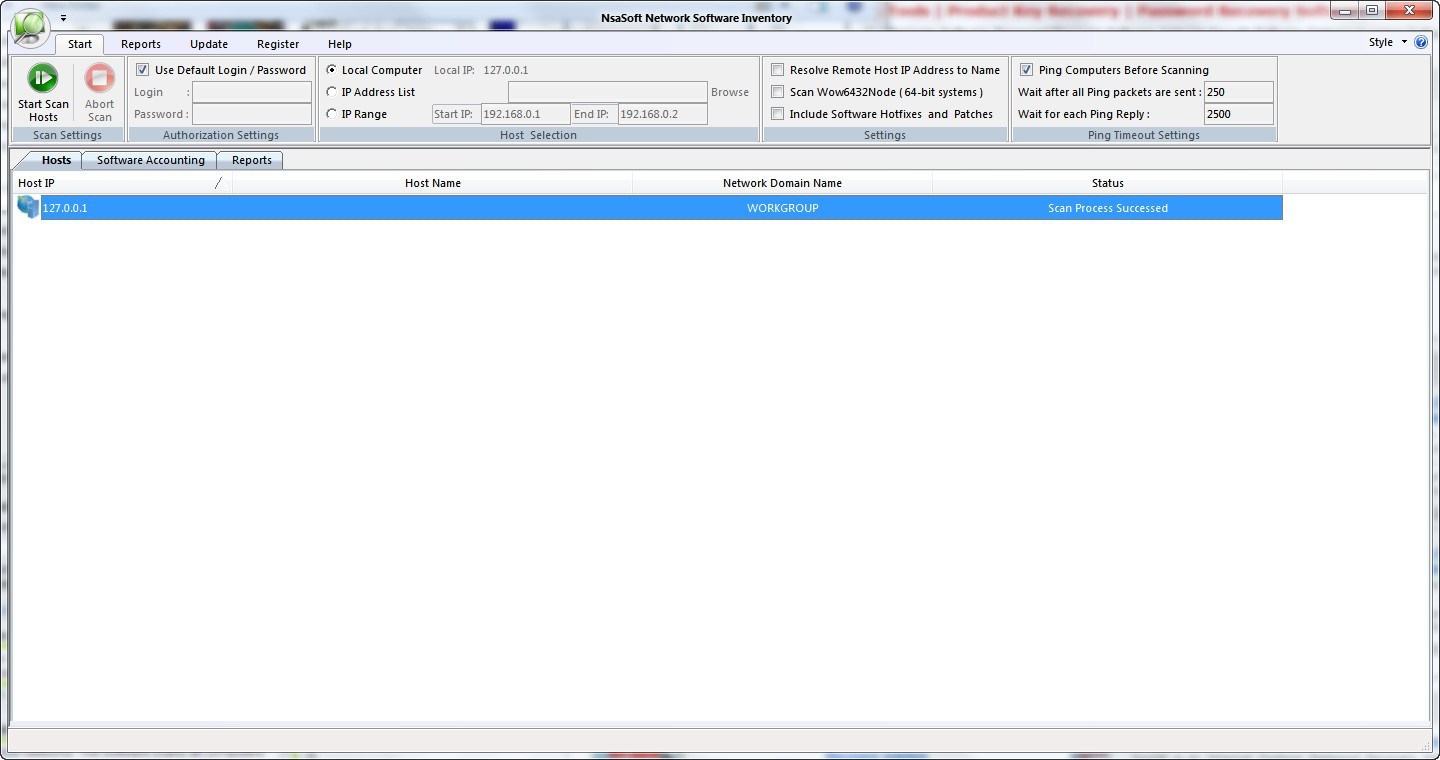
Task: Toggle Ping Computers Before Scanning checkbox
Action: tap(1026, 70)
